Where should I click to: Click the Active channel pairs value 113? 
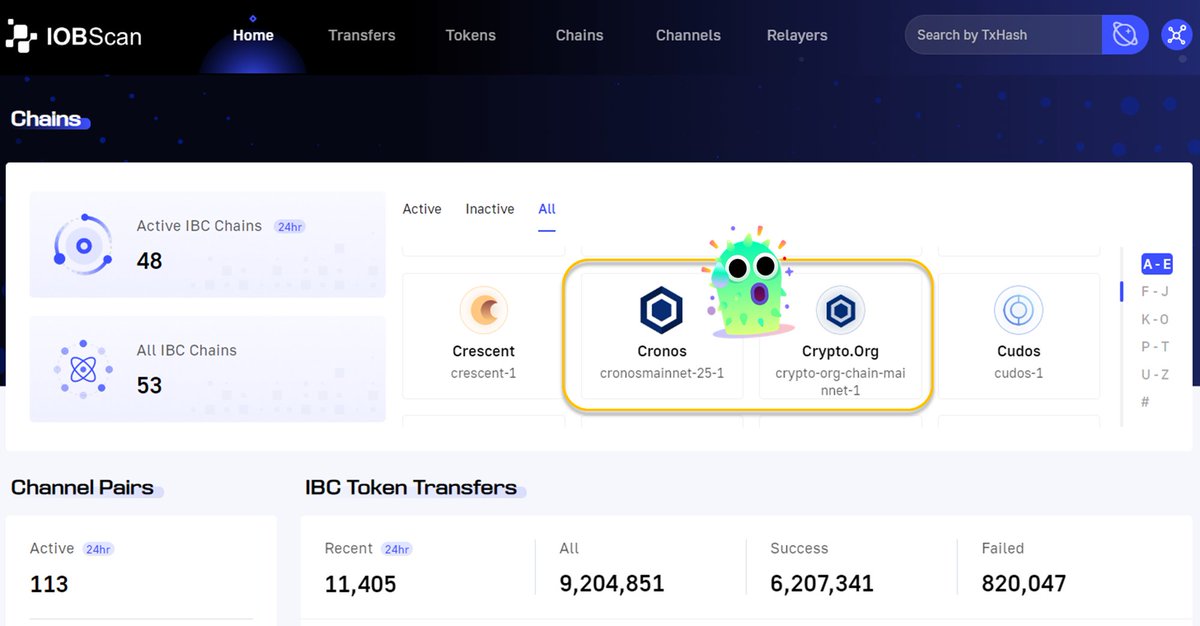[49, 584]
